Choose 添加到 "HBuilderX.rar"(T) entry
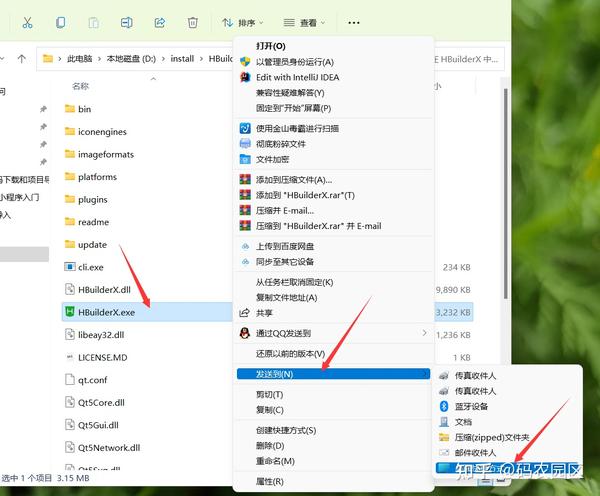The image size is (600, 496). coord(334,195)
